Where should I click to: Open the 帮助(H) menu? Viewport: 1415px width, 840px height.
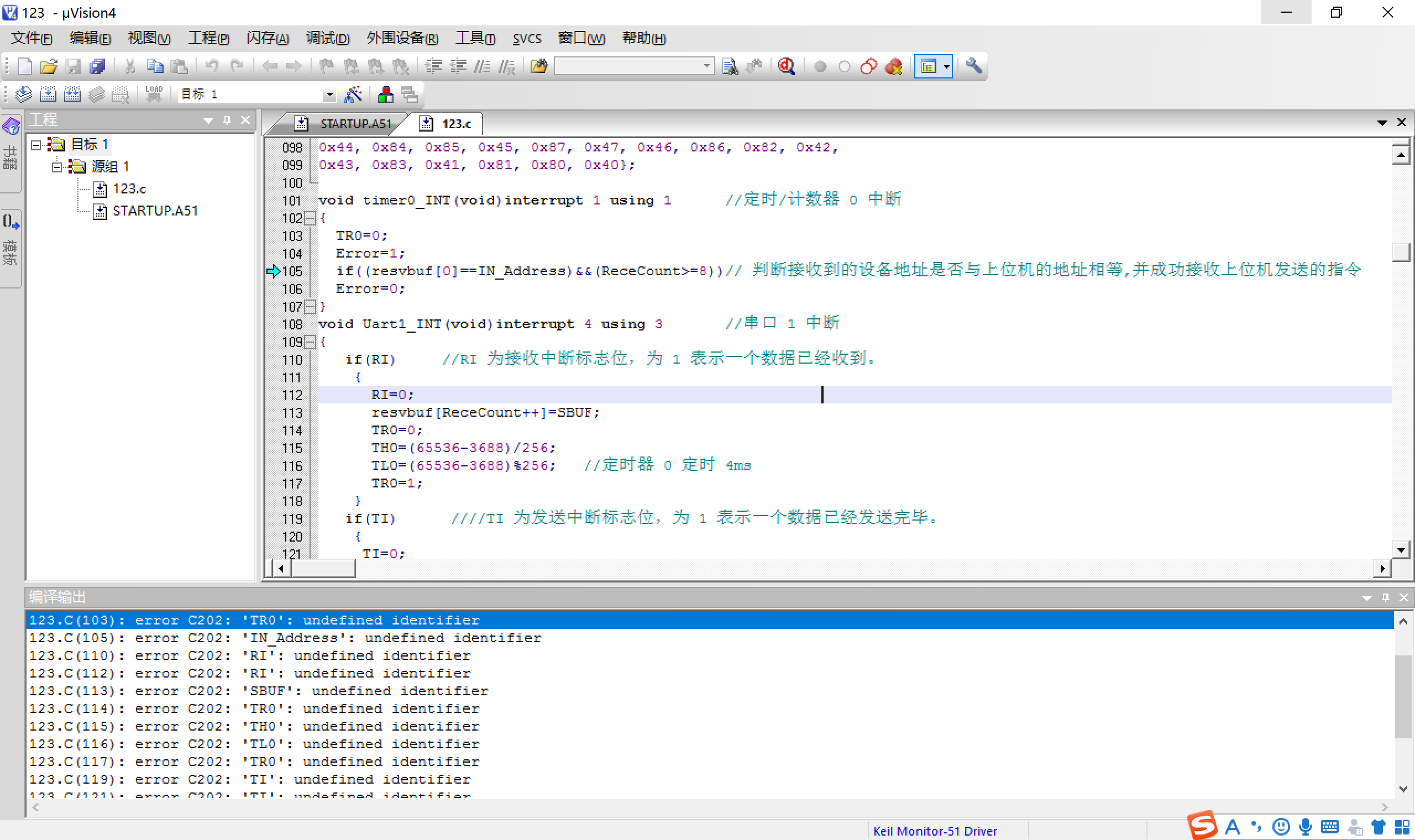coord(643,39)
